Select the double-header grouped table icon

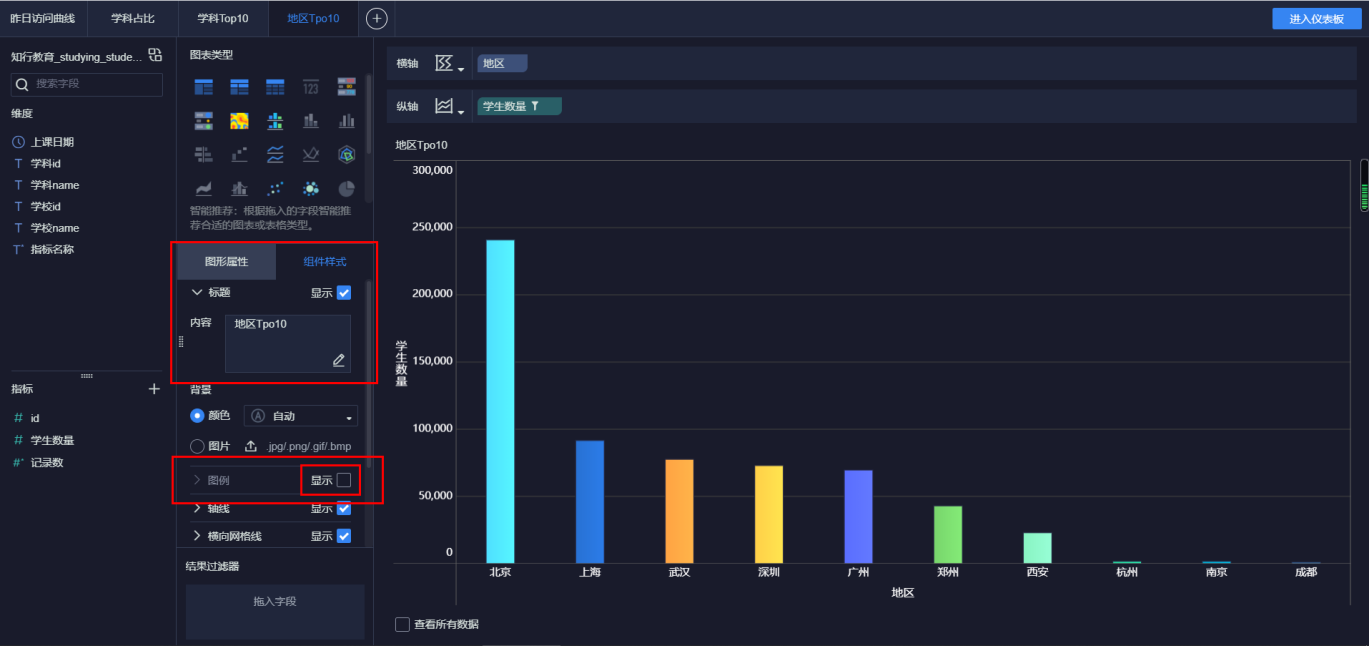[x=239, y=87]
